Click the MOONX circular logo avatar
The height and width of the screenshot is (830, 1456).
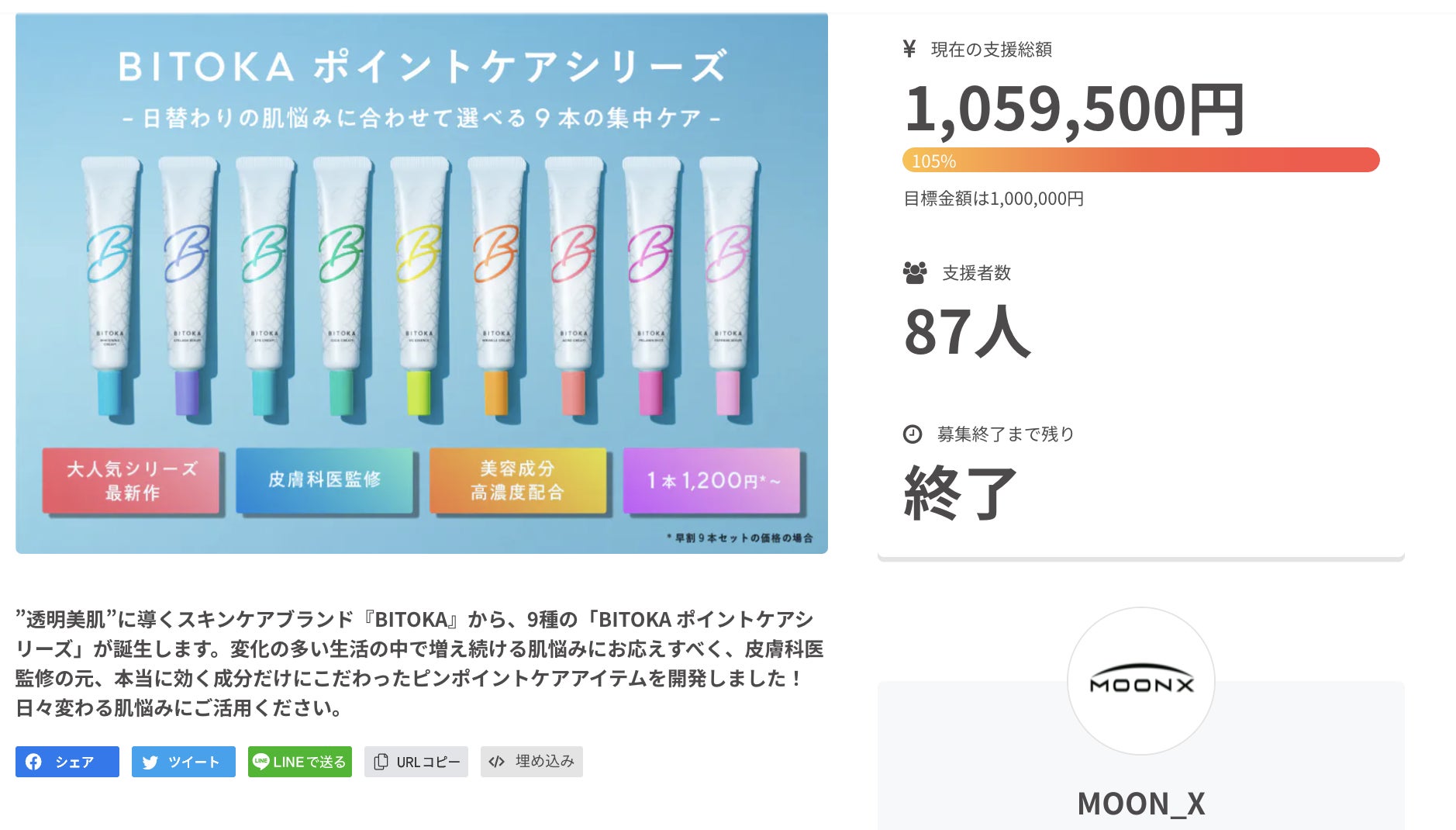[1140, 681]
